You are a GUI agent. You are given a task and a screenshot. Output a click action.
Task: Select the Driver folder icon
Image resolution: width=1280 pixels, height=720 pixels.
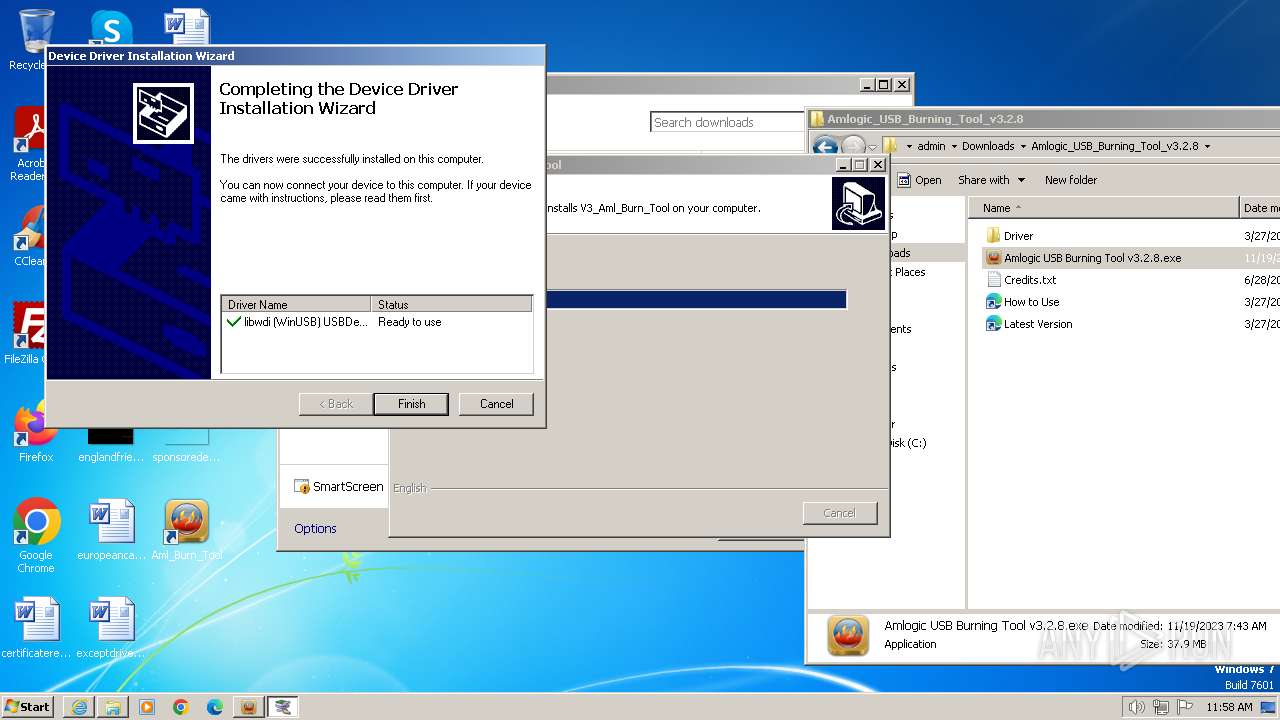coord(993,236)
